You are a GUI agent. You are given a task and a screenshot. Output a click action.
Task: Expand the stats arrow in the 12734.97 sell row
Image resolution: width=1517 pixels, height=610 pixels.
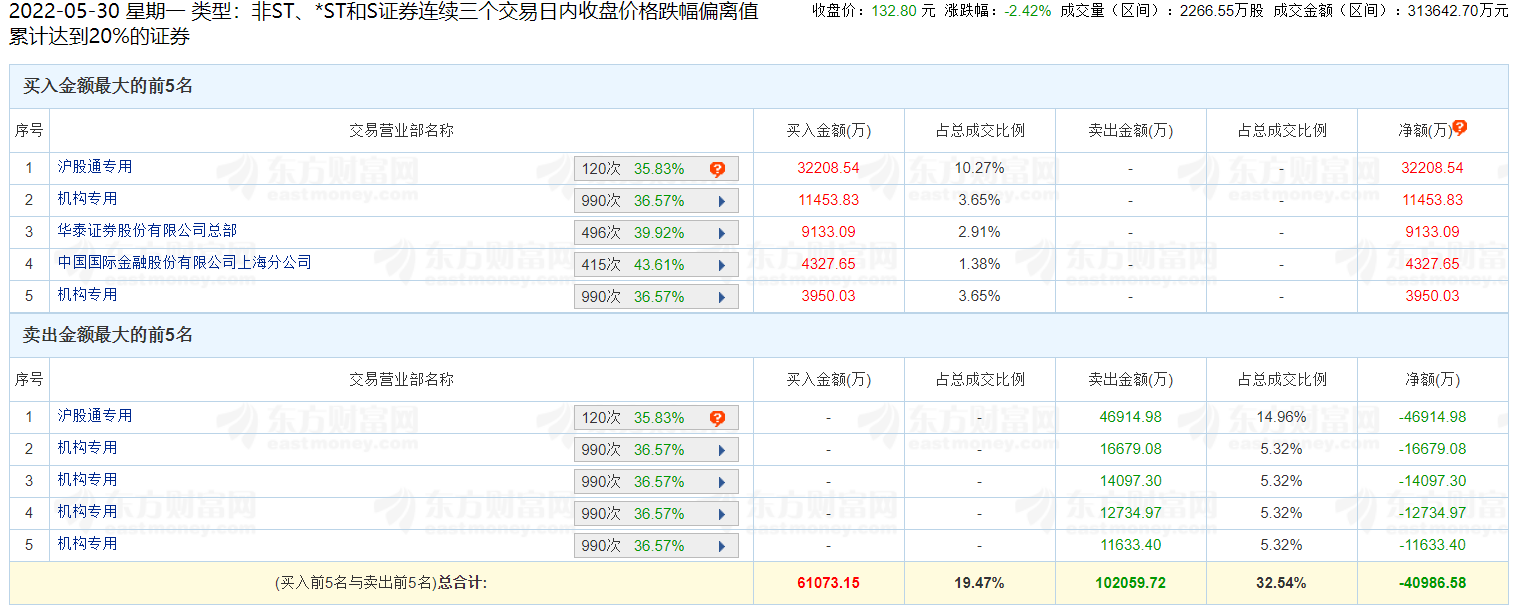(721, 514)
